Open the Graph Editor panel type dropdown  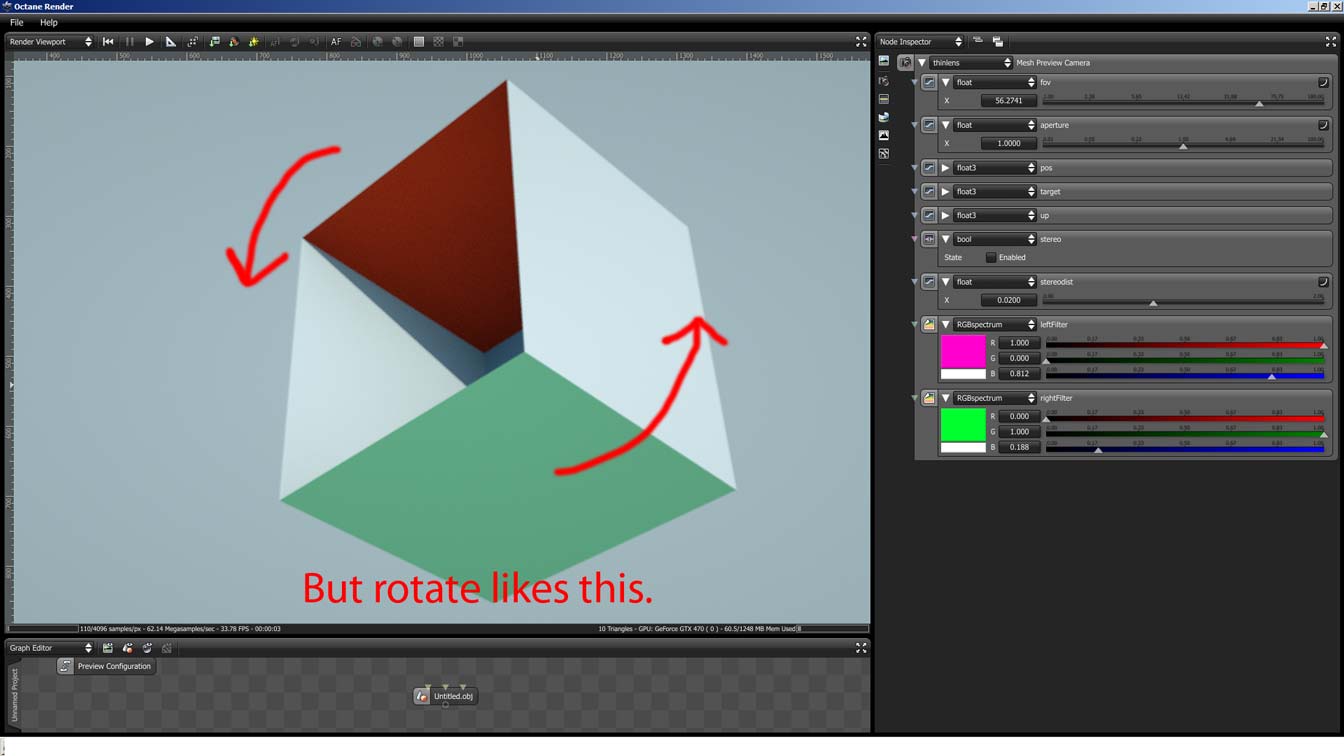50,648
